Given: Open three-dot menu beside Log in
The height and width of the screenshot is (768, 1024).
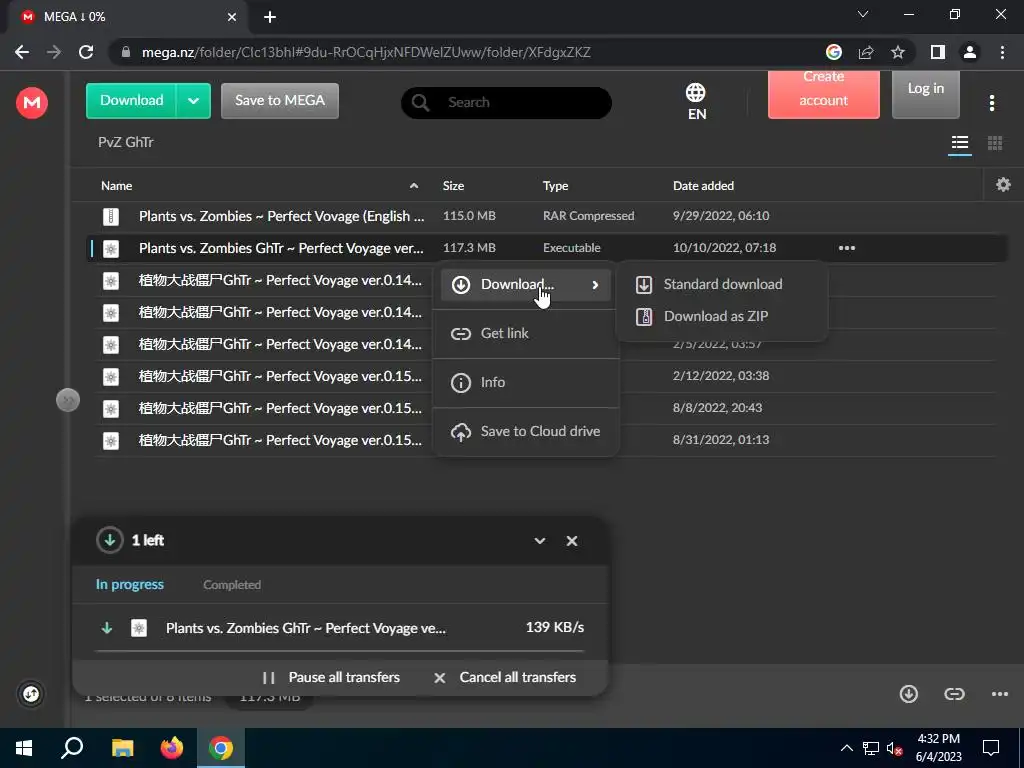Looking at the screenshot, I should [991, 103].
